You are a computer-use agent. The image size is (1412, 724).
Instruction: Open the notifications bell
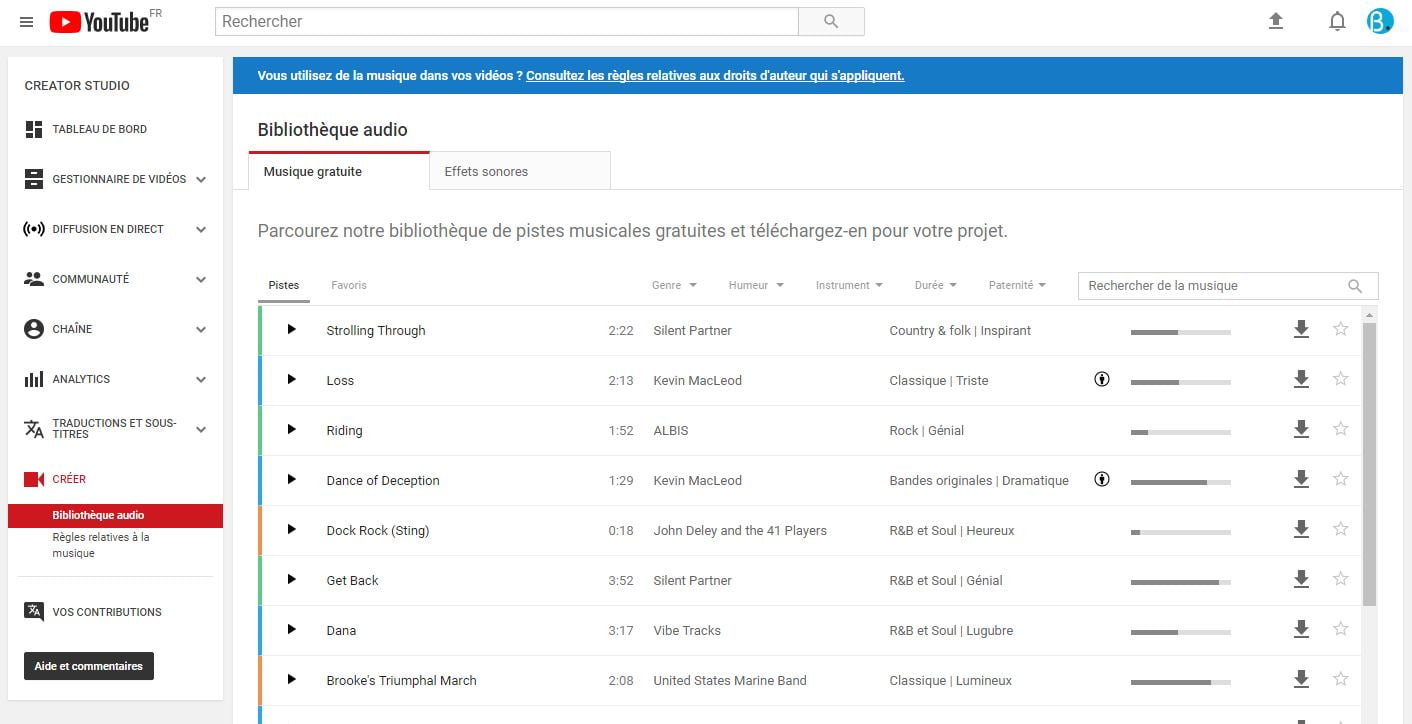1337,21
